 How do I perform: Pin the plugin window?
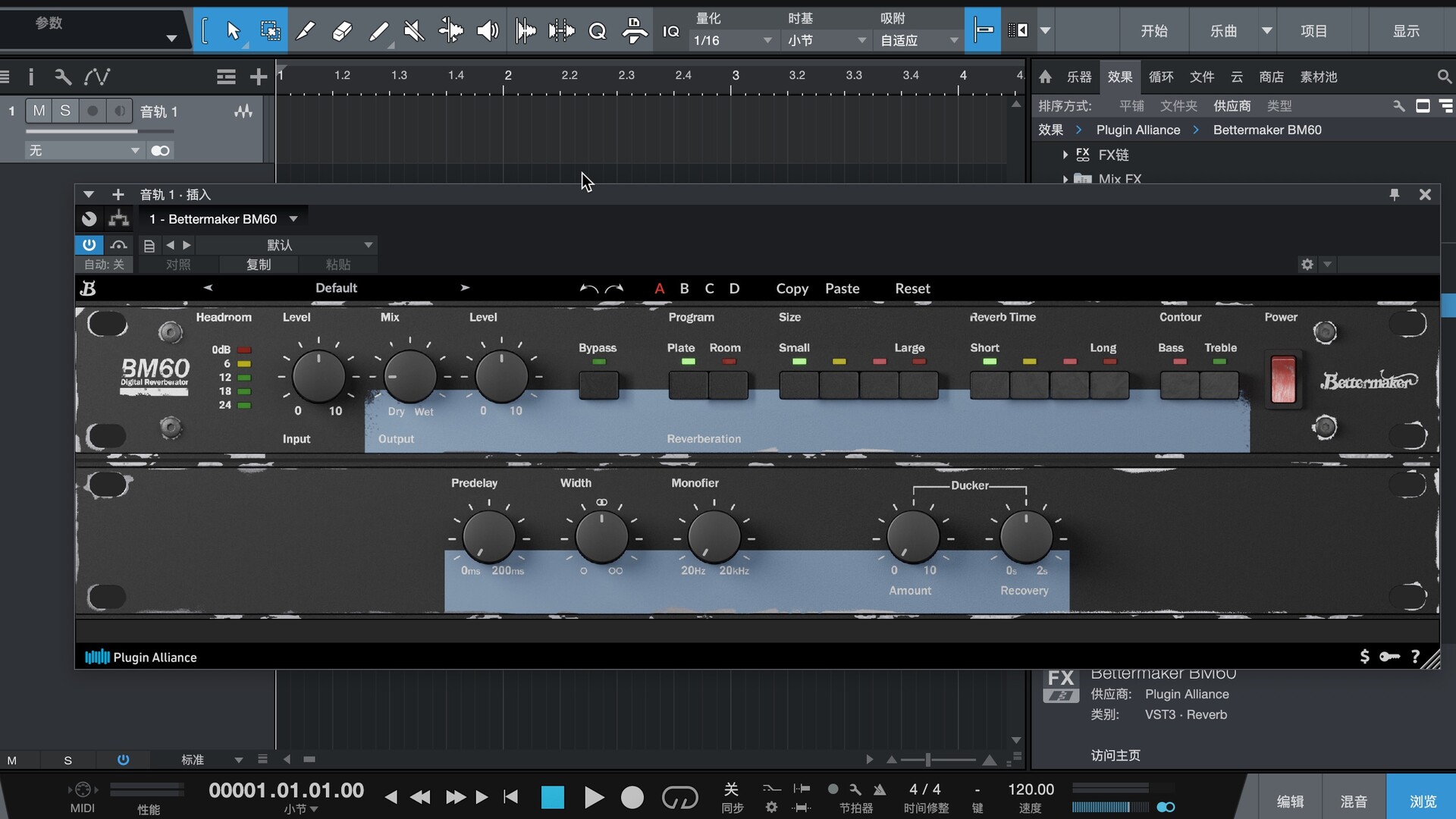tap(1394, 195)
